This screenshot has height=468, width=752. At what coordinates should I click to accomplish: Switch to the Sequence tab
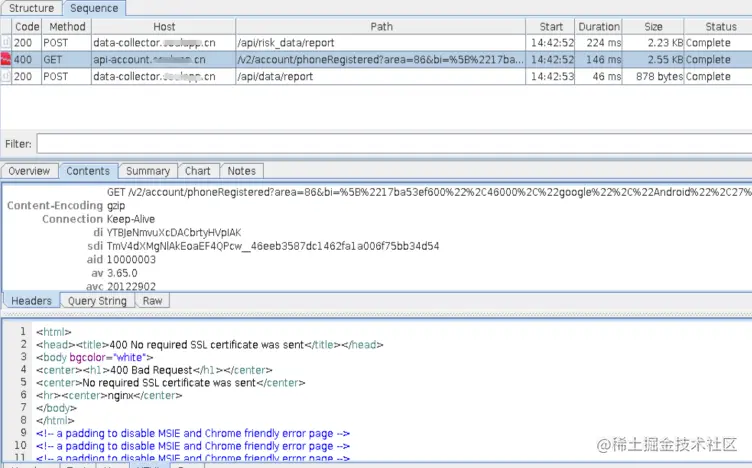coord(94,8)
